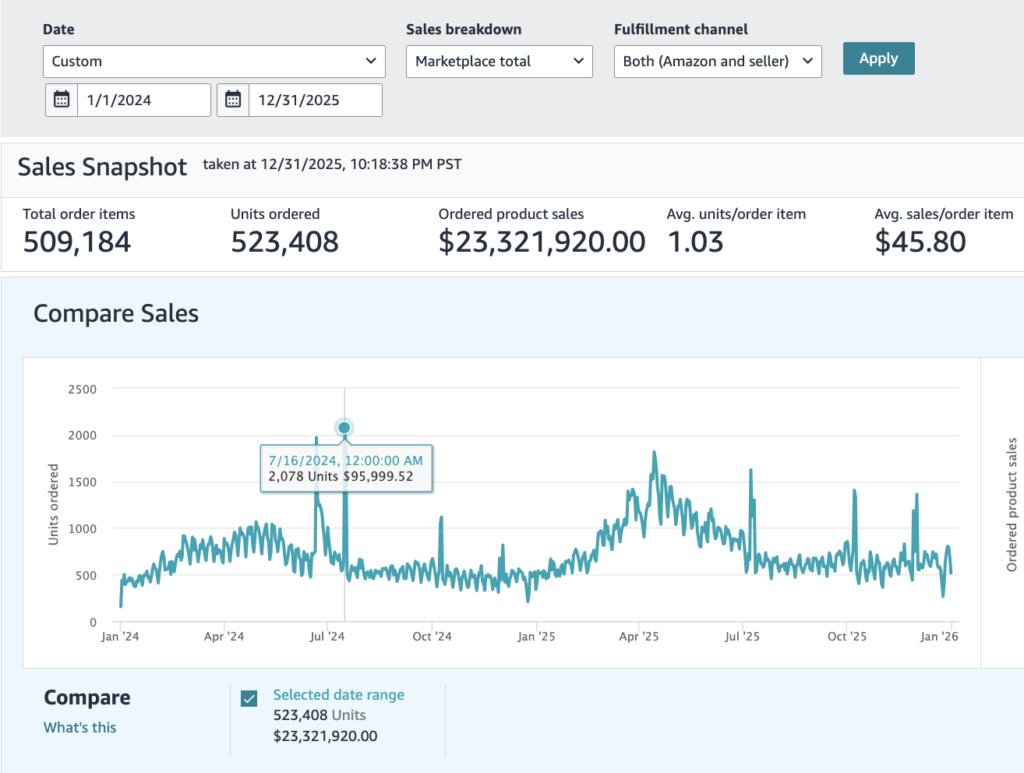This screenshot has height=773, width=1024.
Task: Click the Ordered product sales axis label
Action: [1012, 505]
